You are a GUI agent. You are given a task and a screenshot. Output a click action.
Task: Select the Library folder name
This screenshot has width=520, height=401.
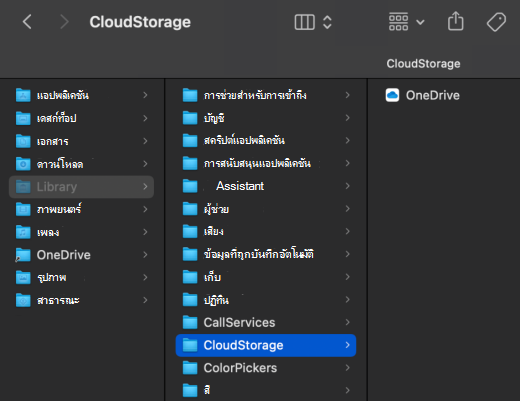click(57, 187)
